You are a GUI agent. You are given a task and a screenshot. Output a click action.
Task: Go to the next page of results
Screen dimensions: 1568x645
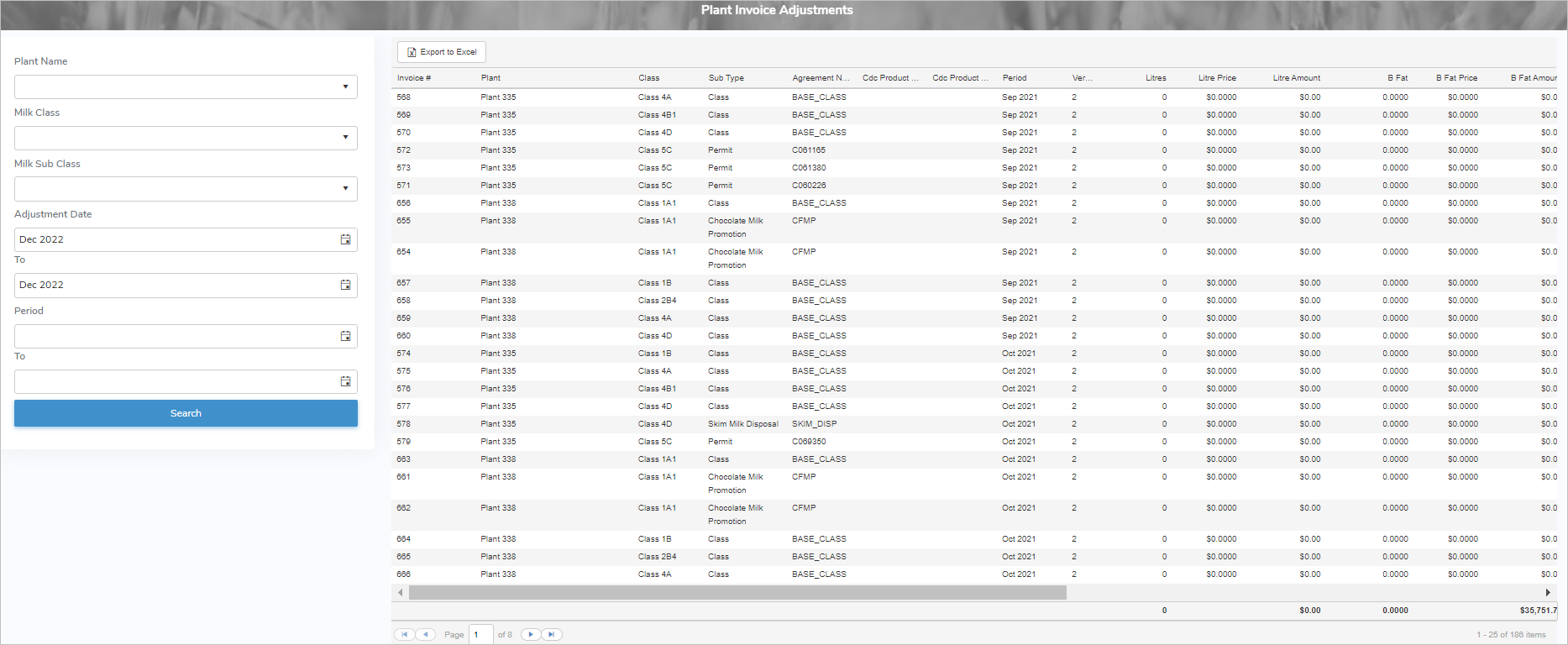[531, 634]
